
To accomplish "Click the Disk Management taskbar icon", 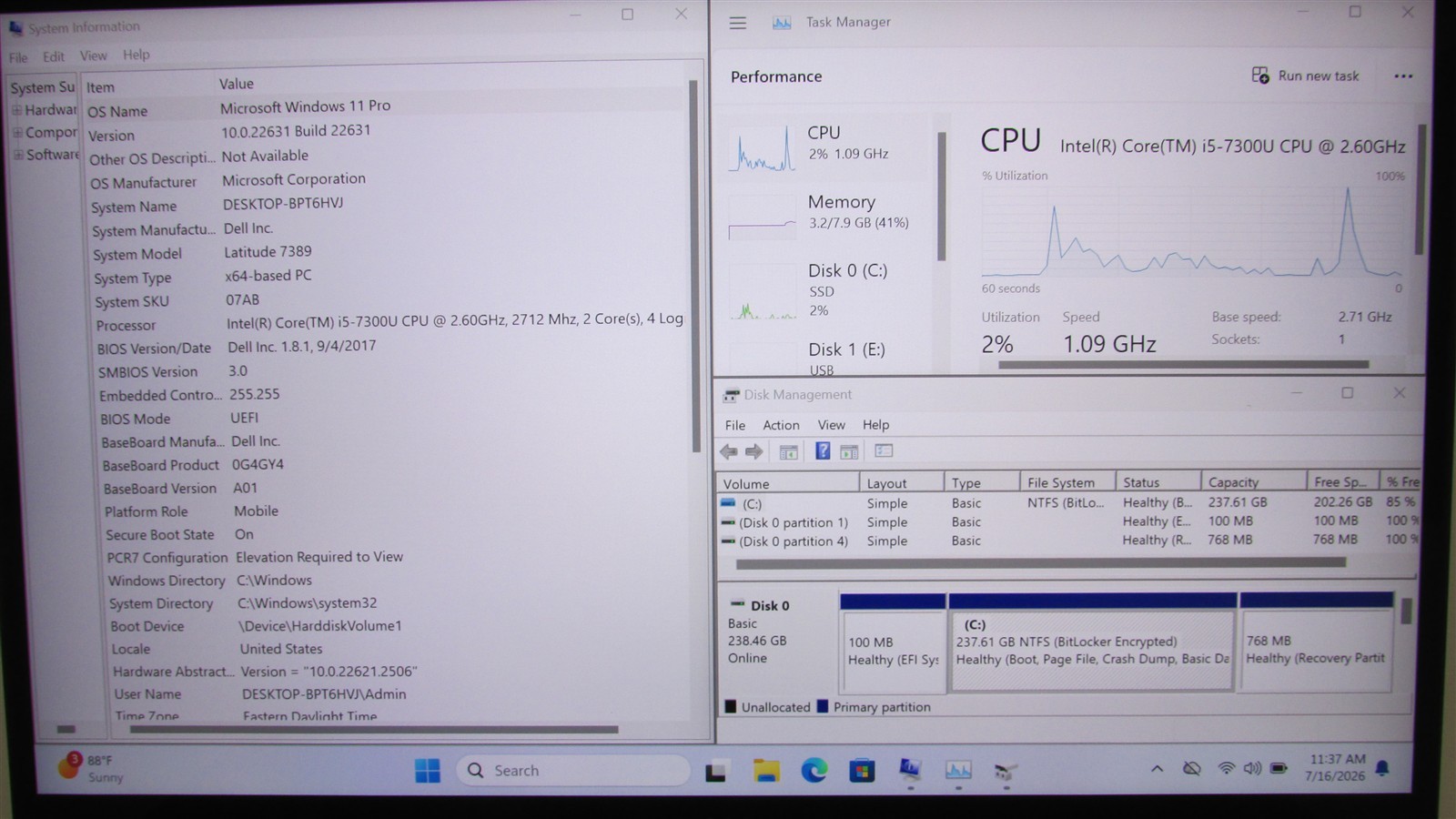I will pos(1006,772).
